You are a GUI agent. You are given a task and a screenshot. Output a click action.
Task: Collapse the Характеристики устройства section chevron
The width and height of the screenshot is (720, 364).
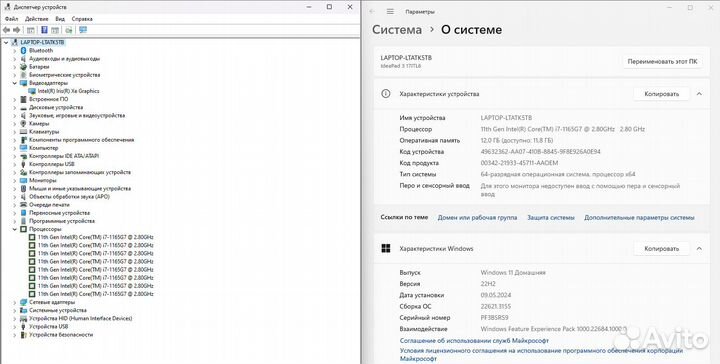[x=699, y=94]
